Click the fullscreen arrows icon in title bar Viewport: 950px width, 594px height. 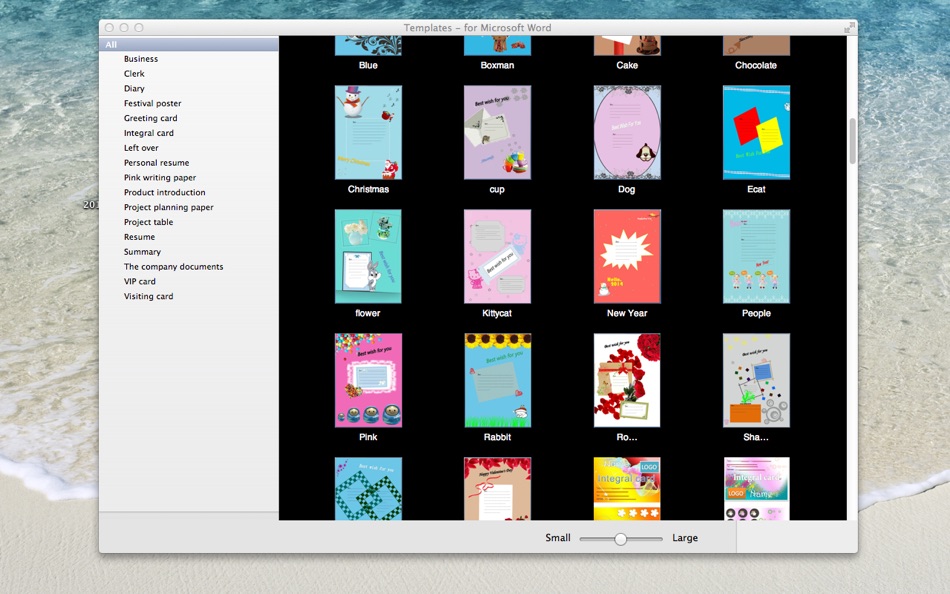[x=849, y=27]
